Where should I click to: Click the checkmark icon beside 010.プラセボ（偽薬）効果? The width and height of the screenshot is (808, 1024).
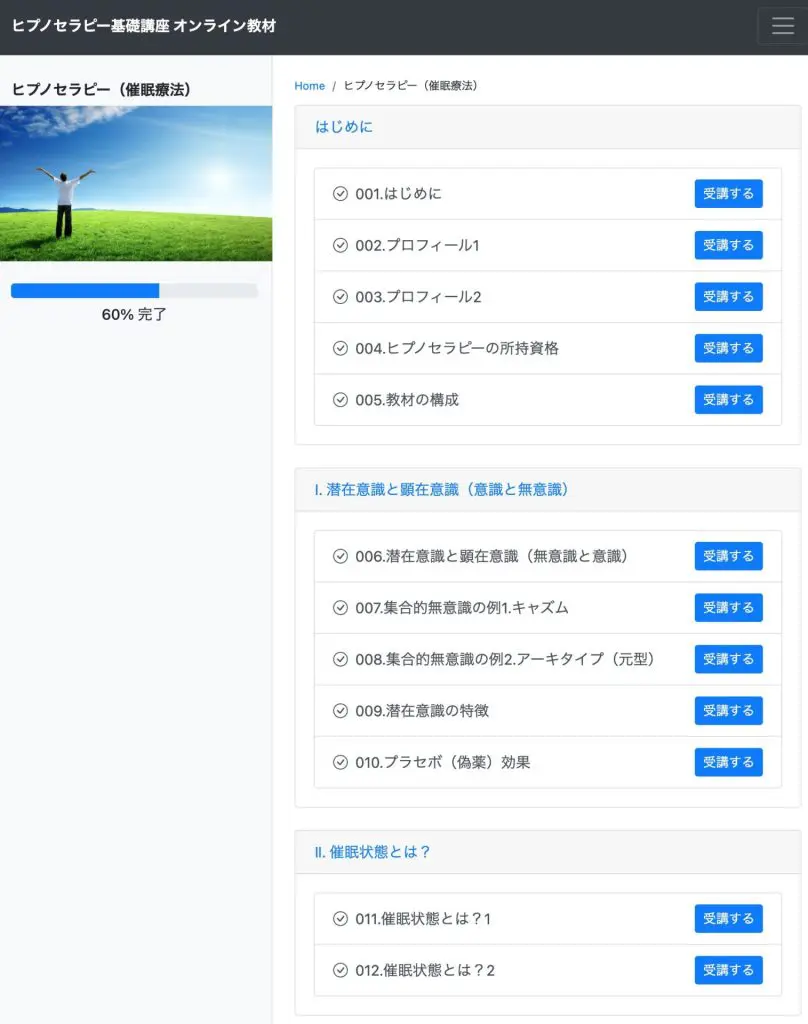tap(340, 763)
